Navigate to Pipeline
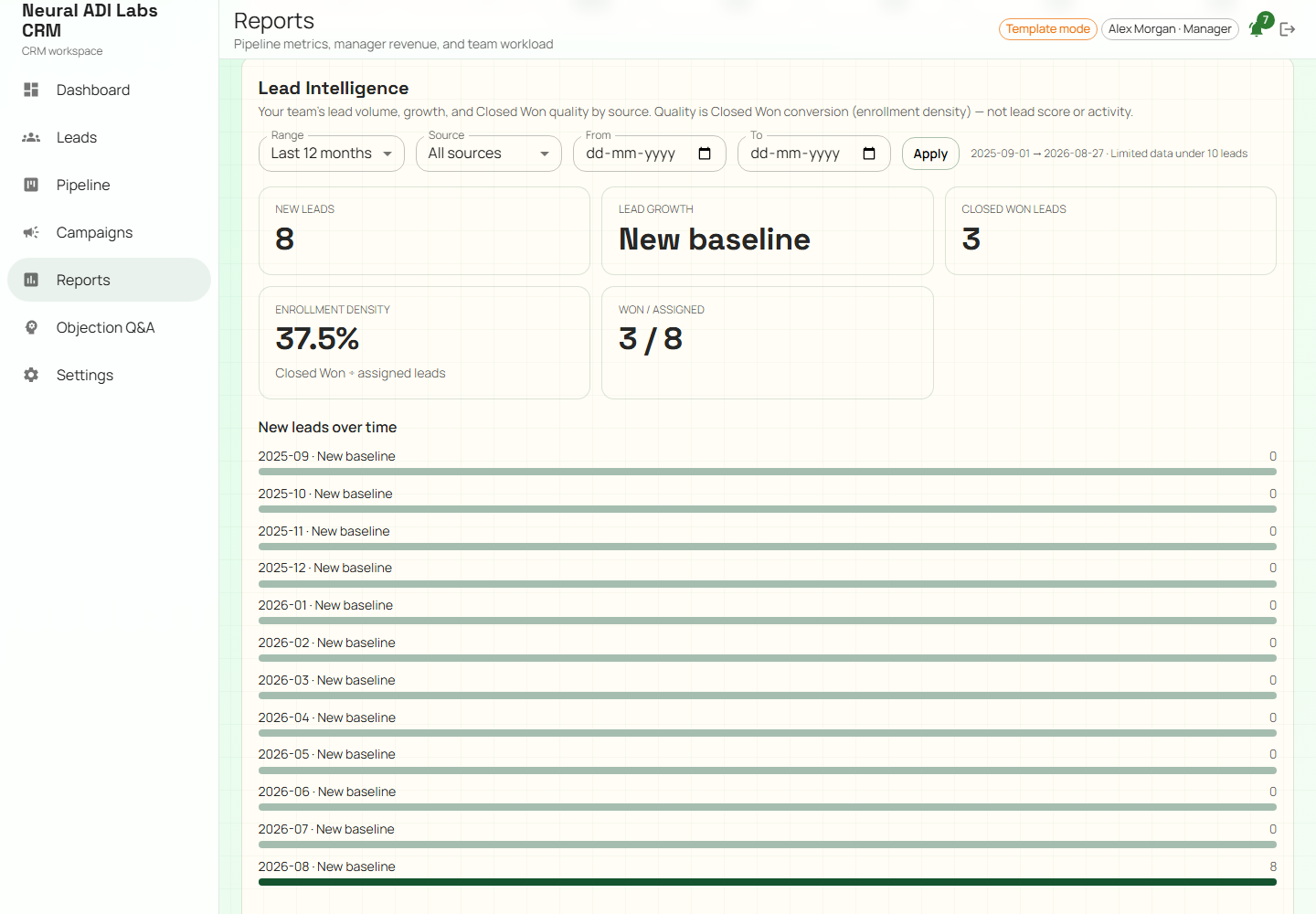This screenshot has width=1316, height=914. pos(109,185)
